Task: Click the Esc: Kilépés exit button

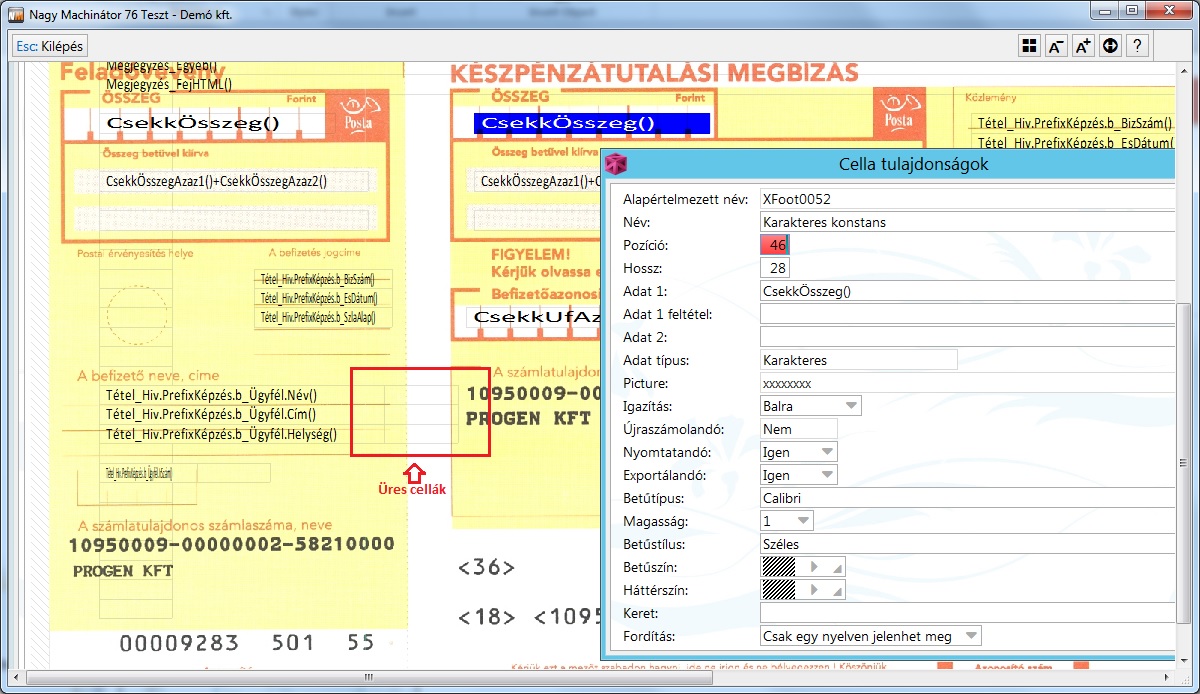Action: tap(49, 46)
